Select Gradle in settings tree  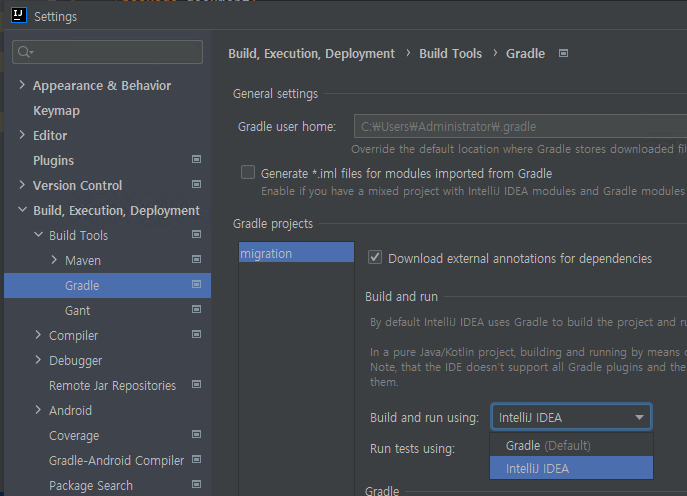coord(107,285)
